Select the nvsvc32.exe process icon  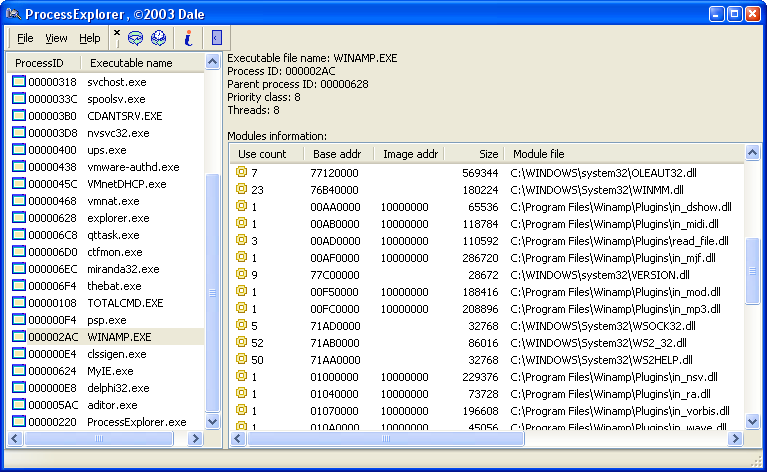tap(19, 133)
